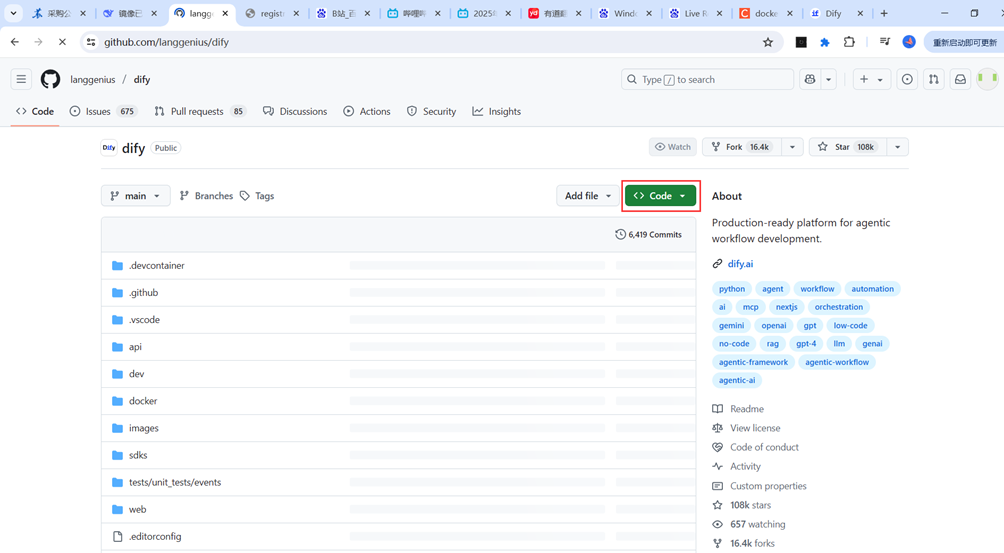Focus the Type / to search field

(708, 79)
